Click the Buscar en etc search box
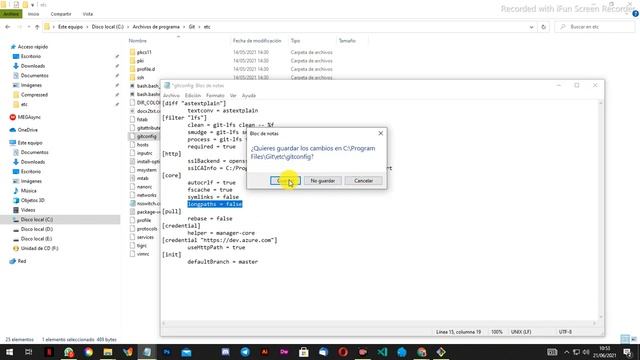 pos(594,27)
